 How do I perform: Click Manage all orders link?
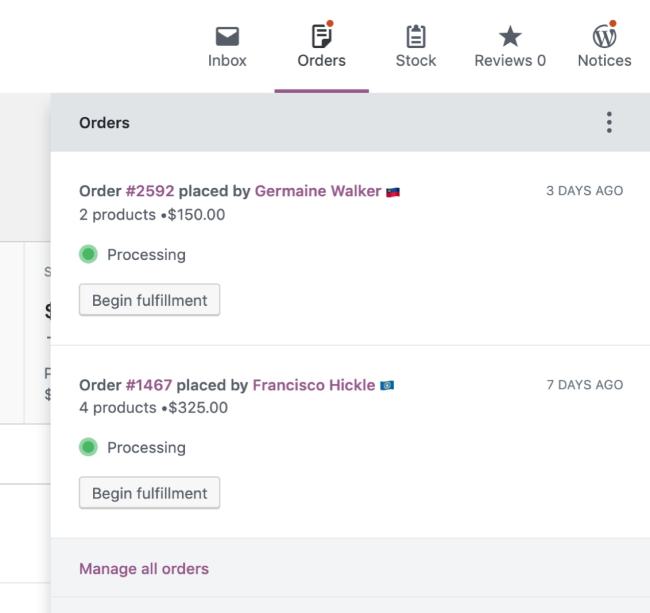tap(144, 569)
